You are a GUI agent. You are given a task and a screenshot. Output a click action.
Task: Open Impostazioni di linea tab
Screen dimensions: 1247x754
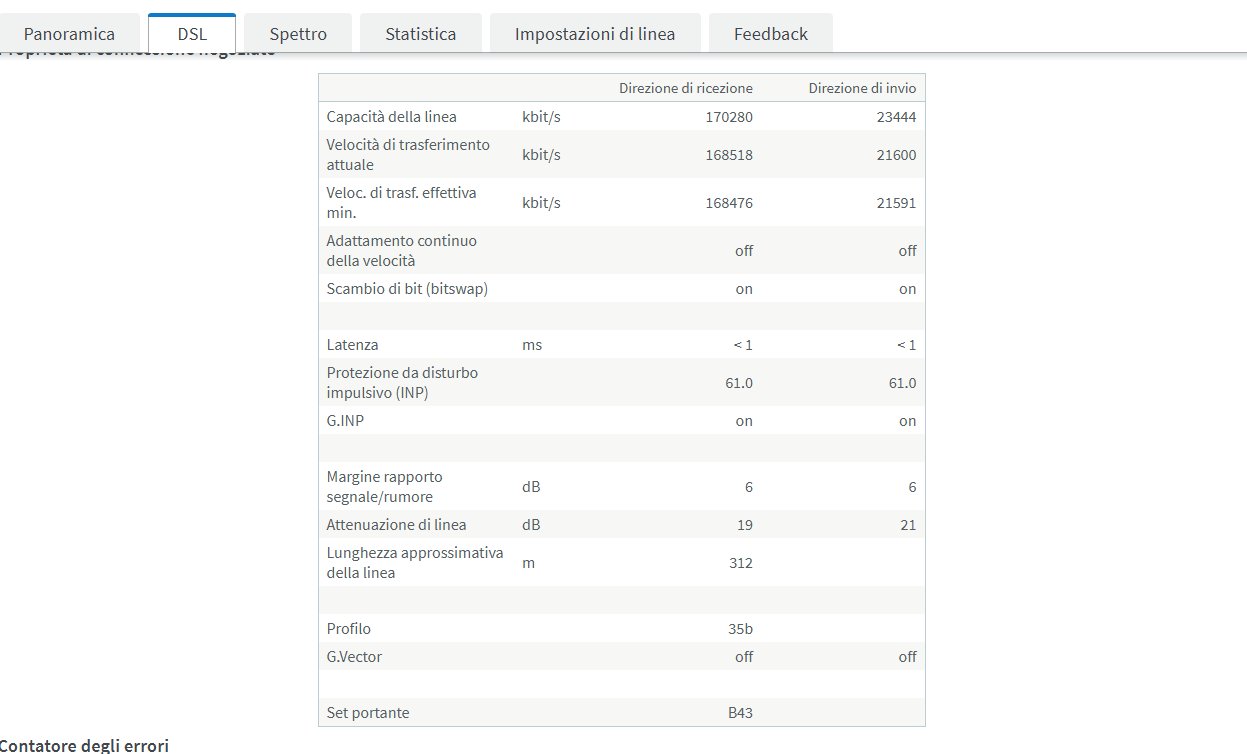point(595,33)
